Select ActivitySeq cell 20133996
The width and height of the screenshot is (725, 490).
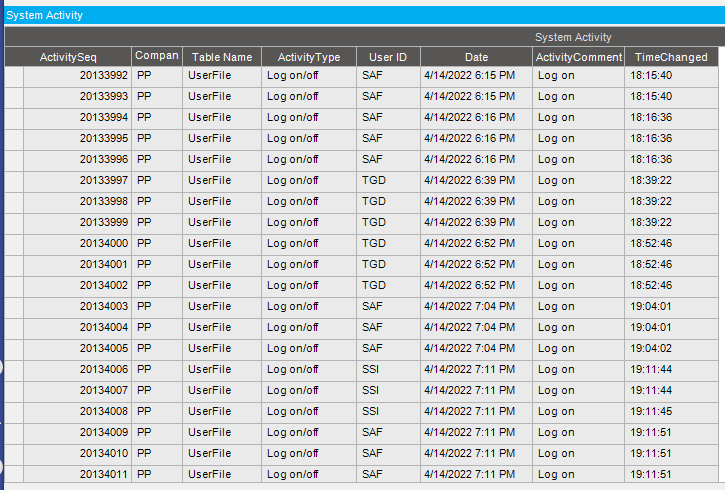pyautogui.click(x=78, y=160)
